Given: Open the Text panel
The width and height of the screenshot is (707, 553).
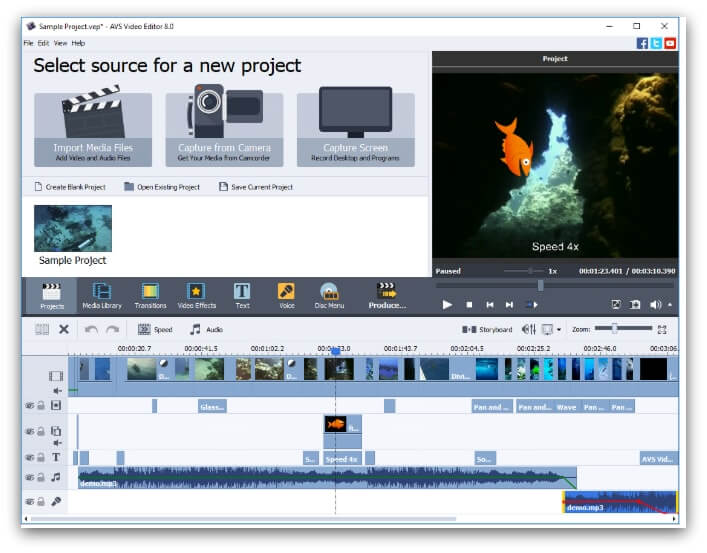Looking at the screenshot, I should (x=242, y=296).
